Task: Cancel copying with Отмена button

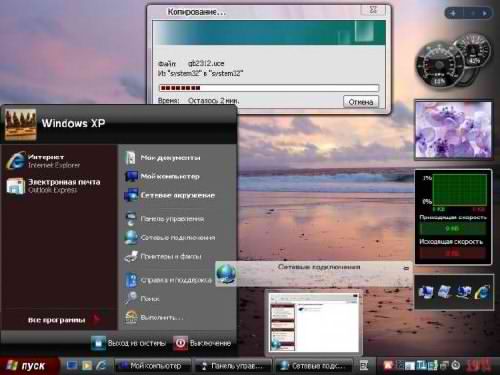Action: coord(361,102)
